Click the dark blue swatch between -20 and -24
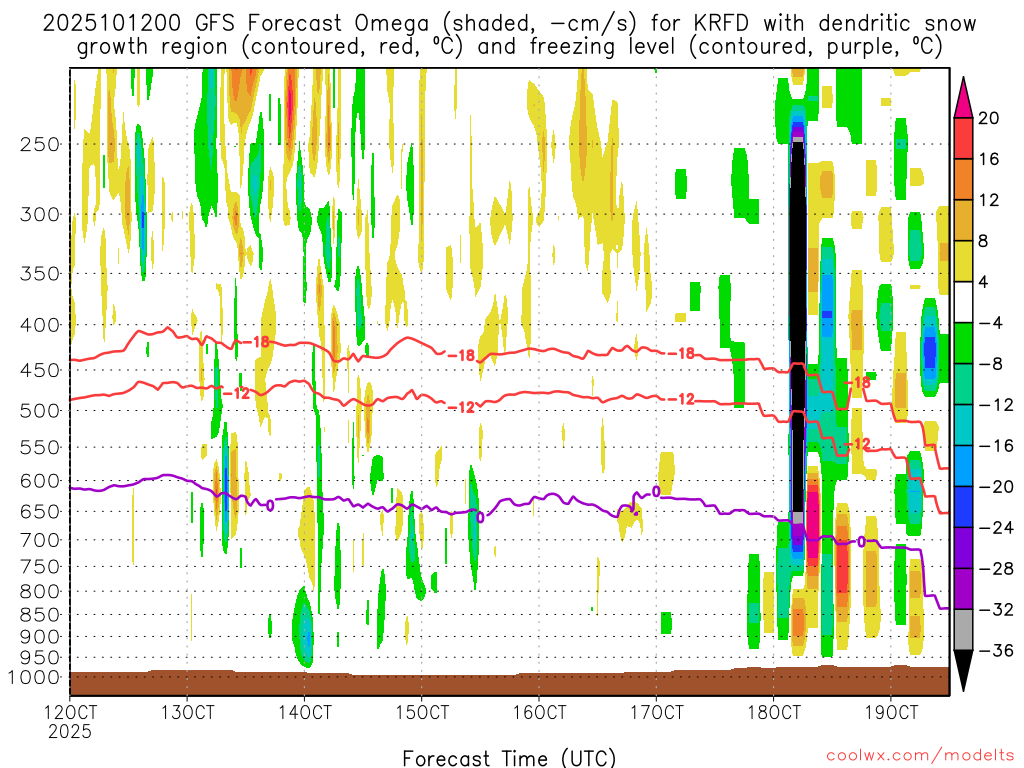 click(x=964, y=507)
